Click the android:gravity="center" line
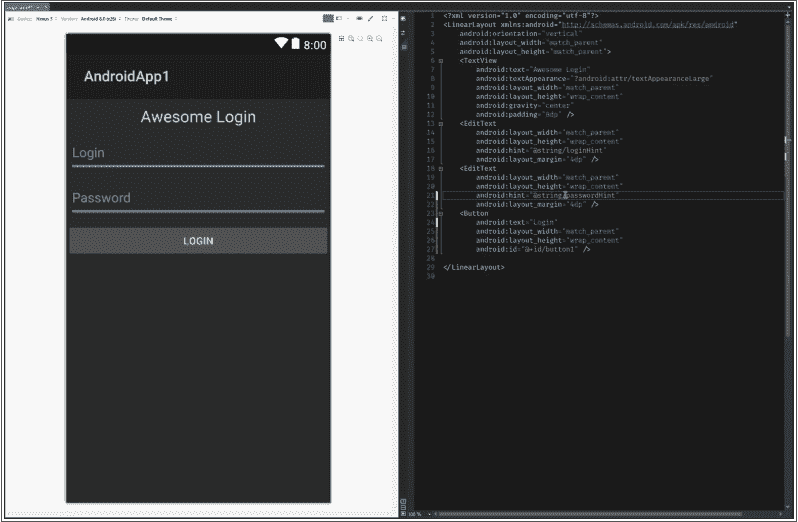Viewport: 798px width, 522px height. click(525, 106)
